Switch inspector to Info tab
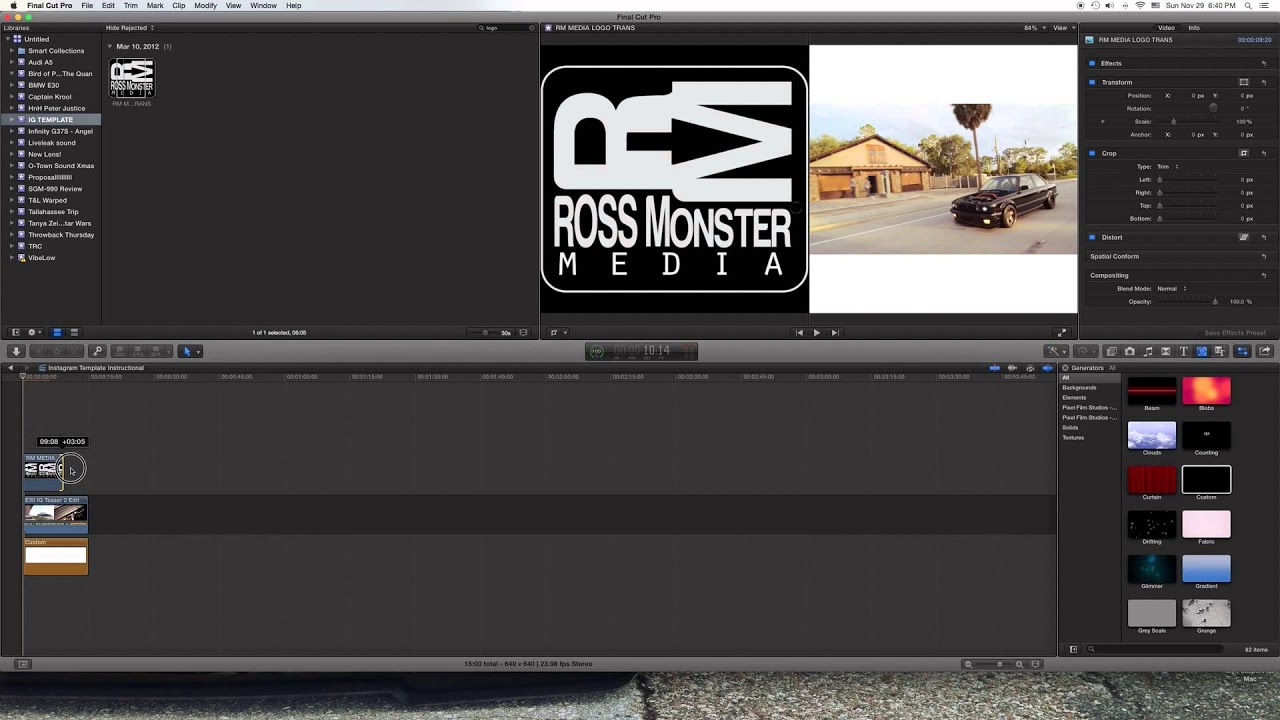This screenshot has height=720, width=1280. click(1194, 28)
